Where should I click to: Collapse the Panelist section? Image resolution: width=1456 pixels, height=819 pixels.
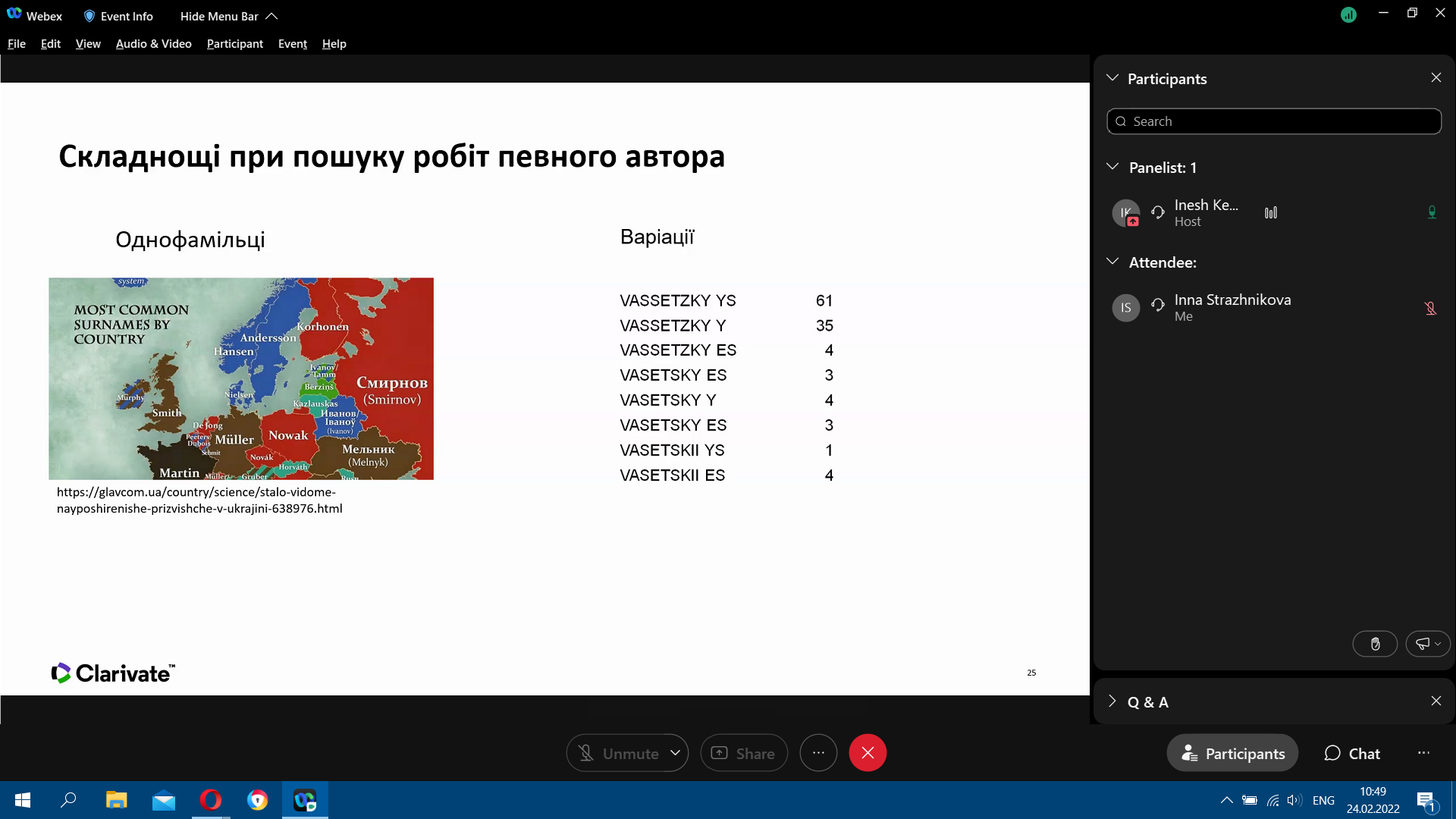point(1112,167)
